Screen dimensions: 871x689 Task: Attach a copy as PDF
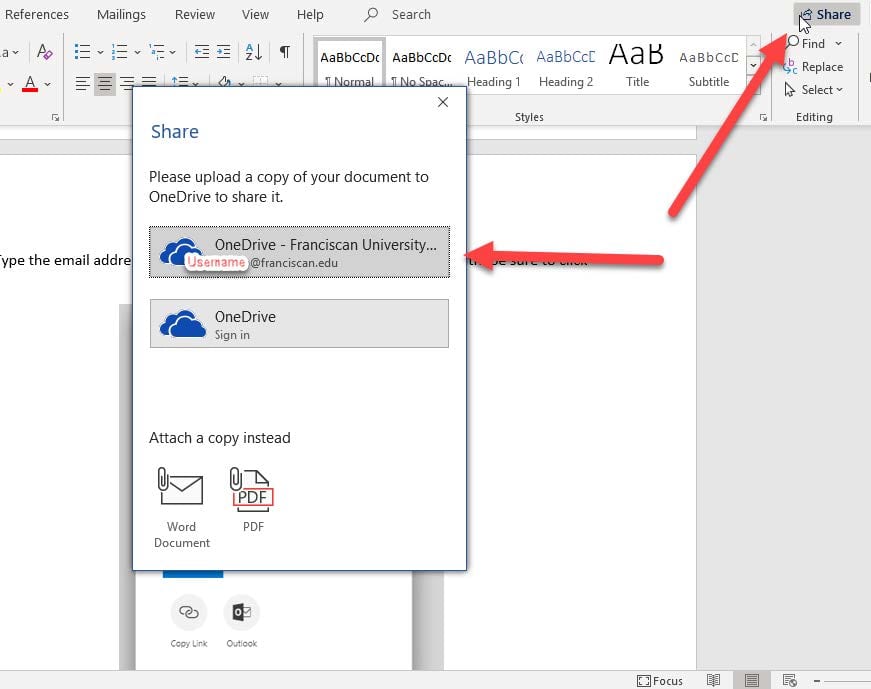point(253,500)
